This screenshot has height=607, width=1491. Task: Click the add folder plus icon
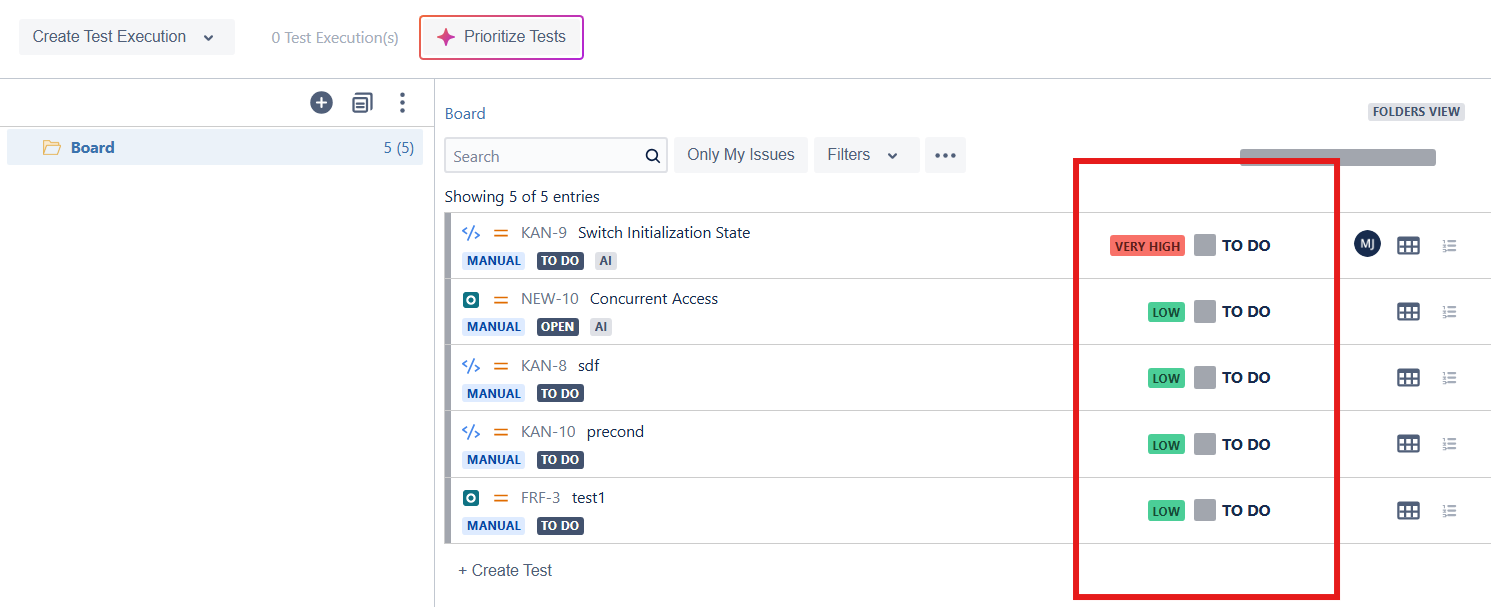click(321, 102)
